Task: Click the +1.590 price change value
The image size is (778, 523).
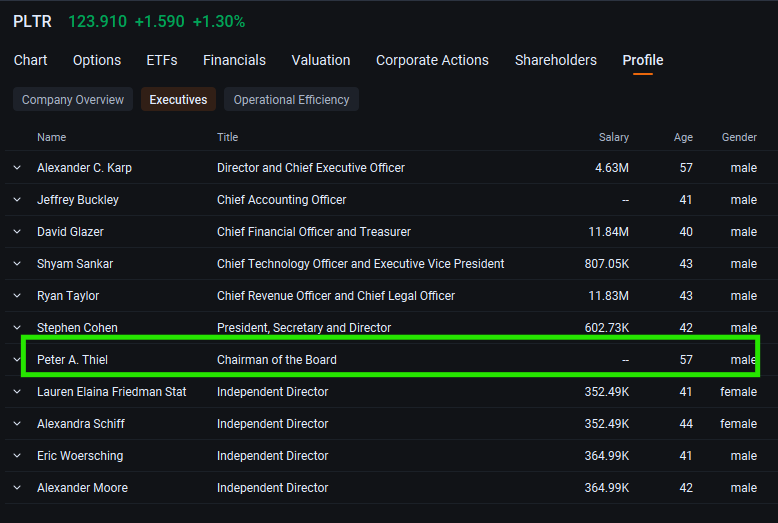Action: (x=159, y=21)
